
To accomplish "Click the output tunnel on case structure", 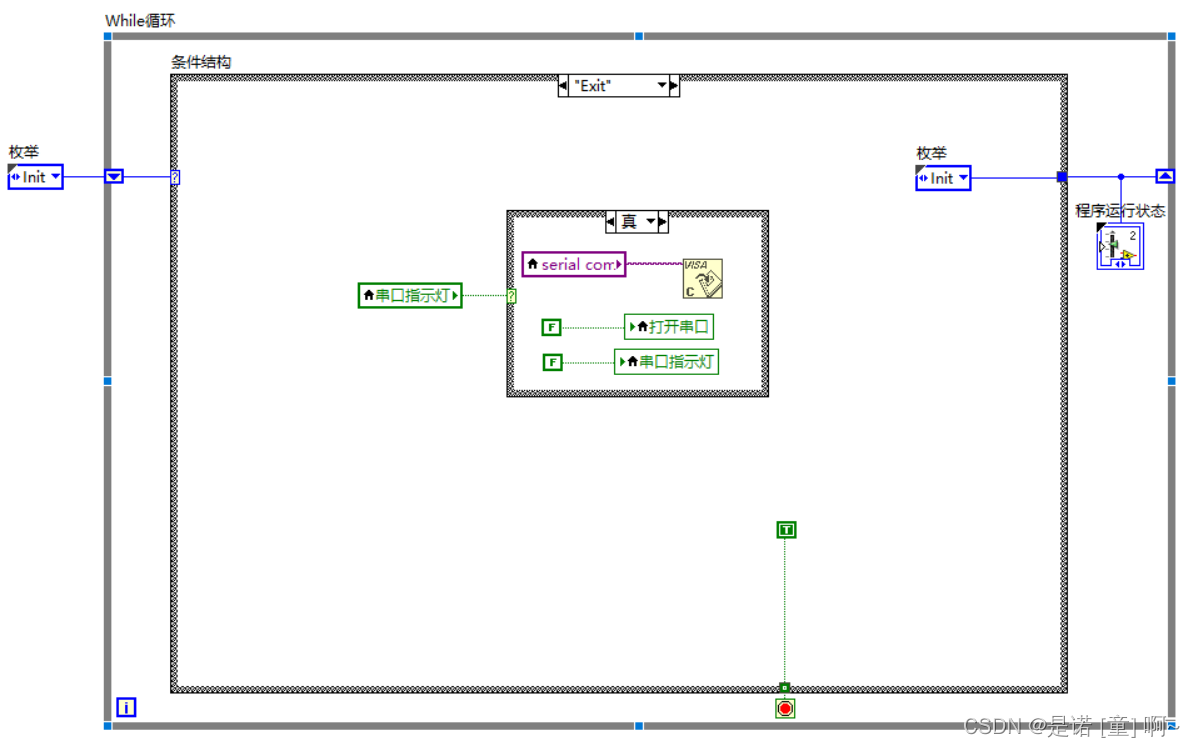I will (x=1062, y=177).
